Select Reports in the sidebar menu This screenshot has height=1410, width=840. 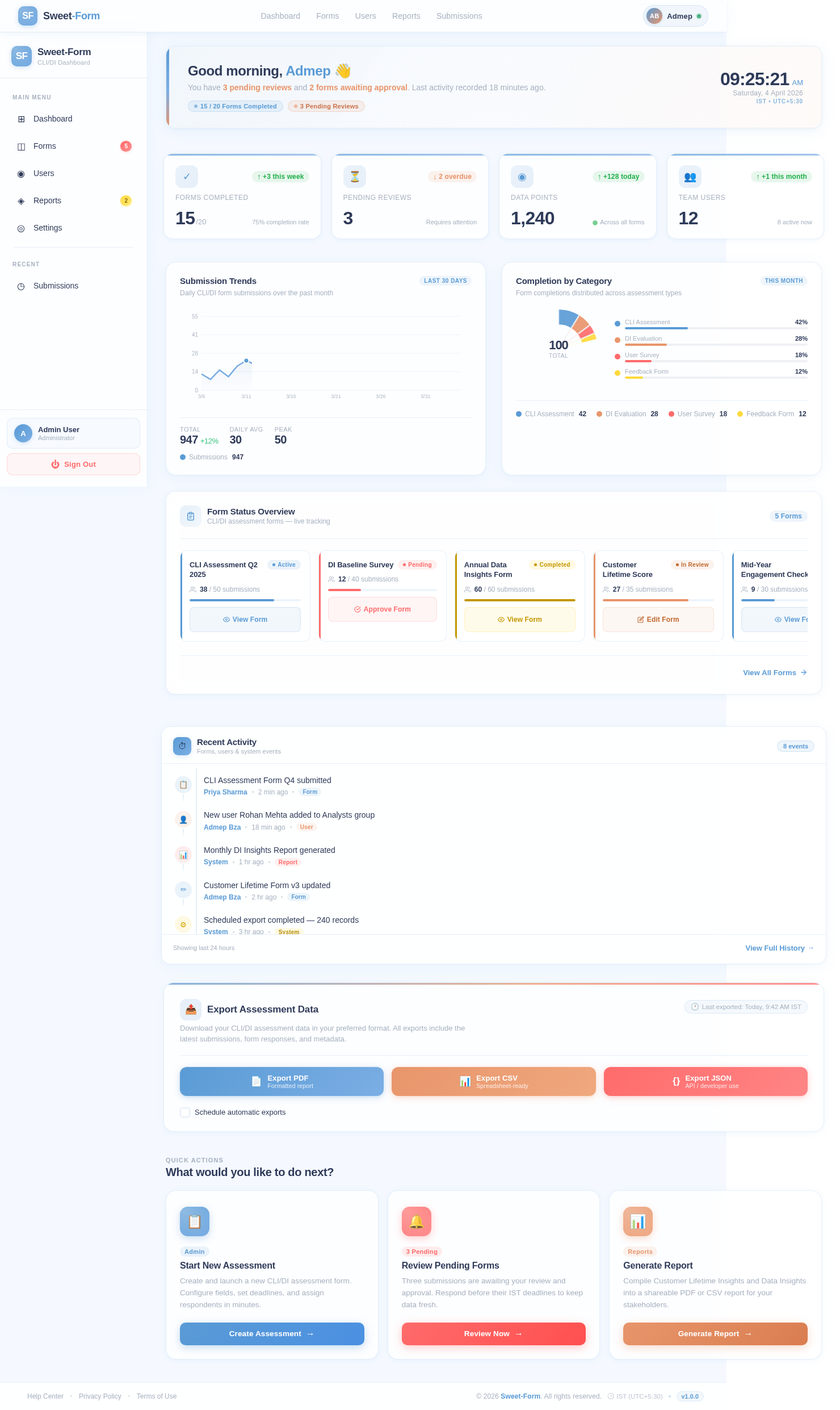pyautogui.click(x=73, y=200)
